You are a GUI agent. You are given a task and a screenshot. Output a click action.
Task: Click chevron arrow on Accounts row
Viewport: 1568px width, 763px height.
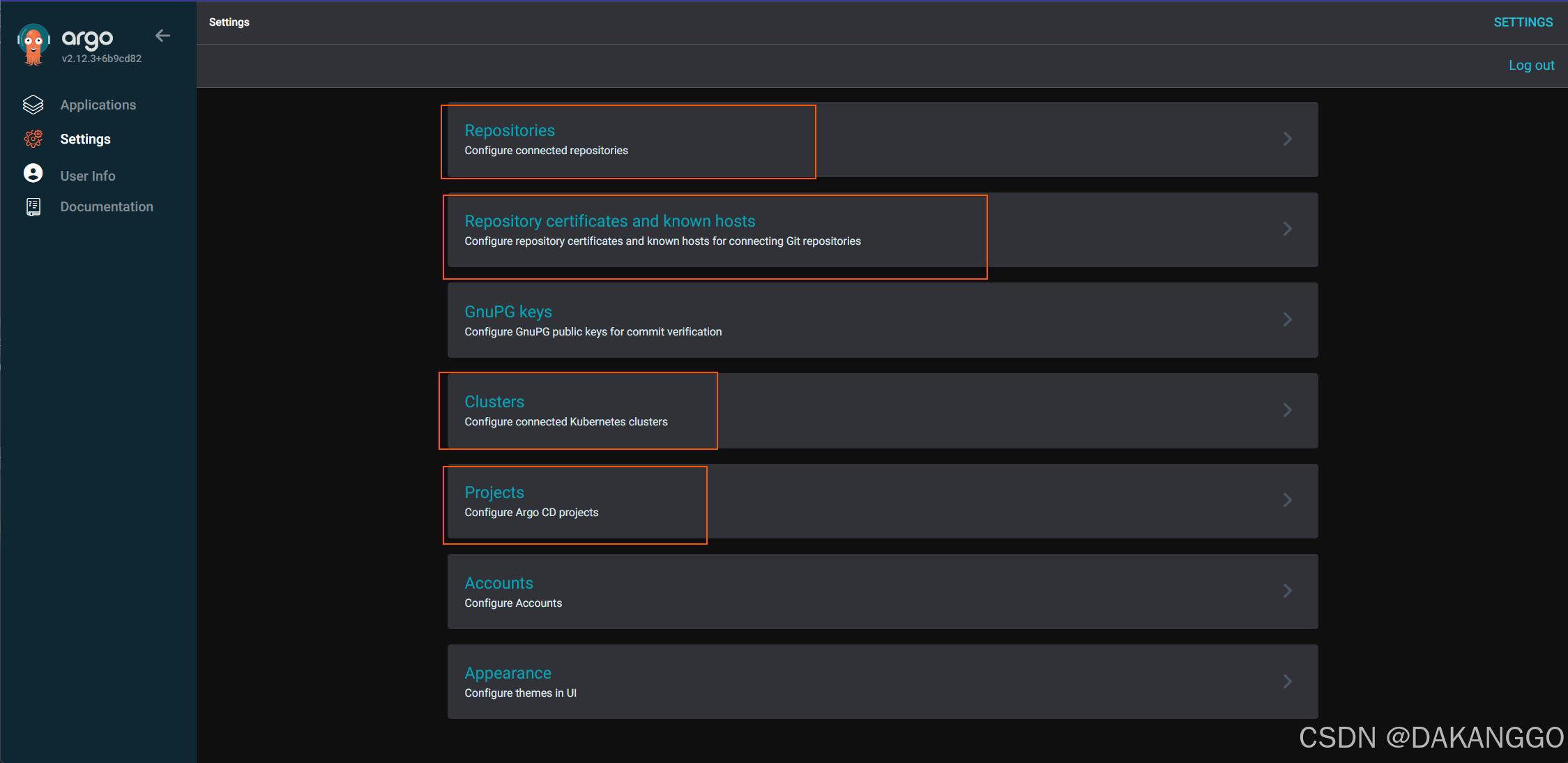(x=1287, y=591)
